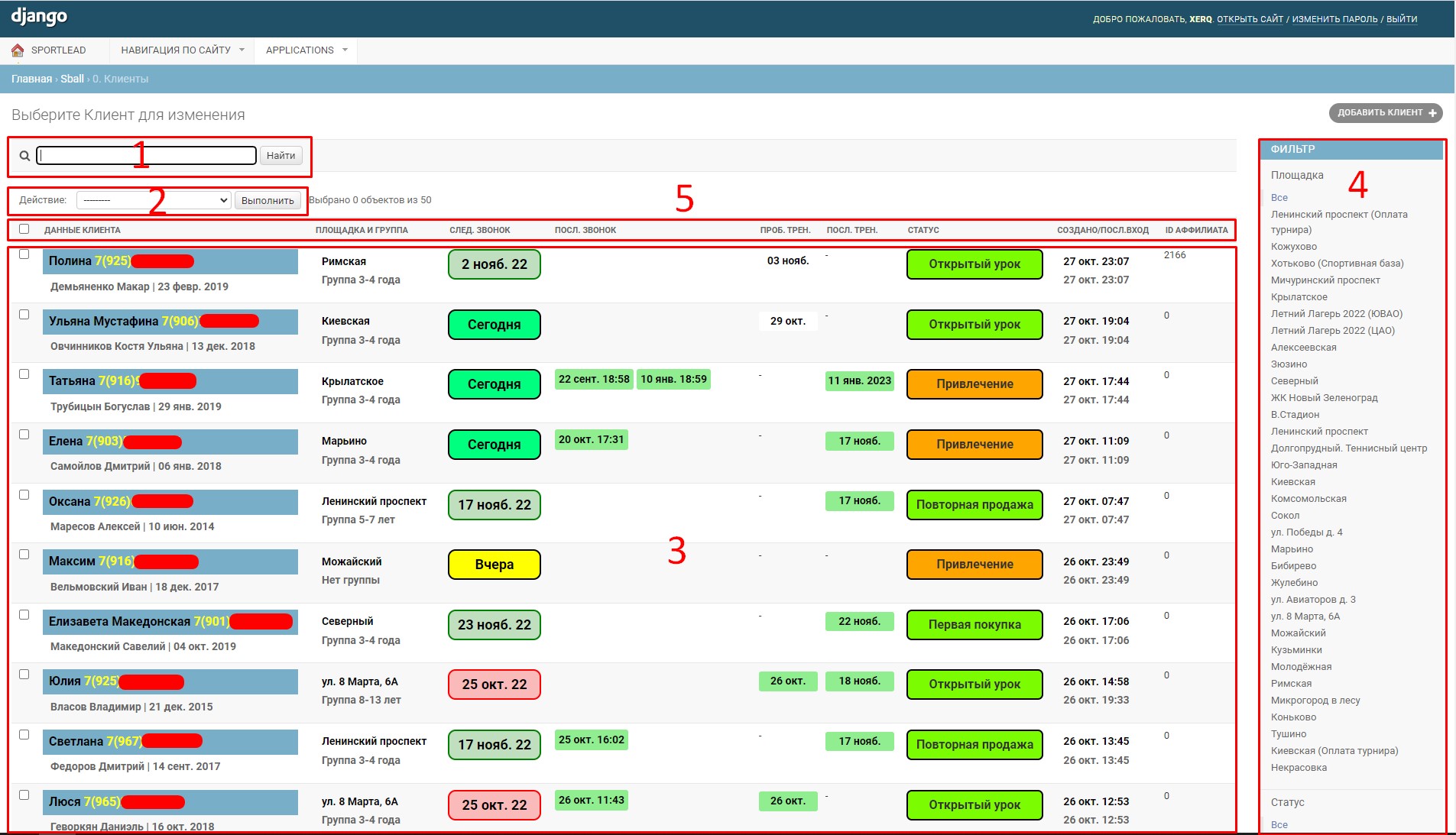Screen dimensions: 1456x835
Task: Focus the client search text field
Action: (147, 156)
